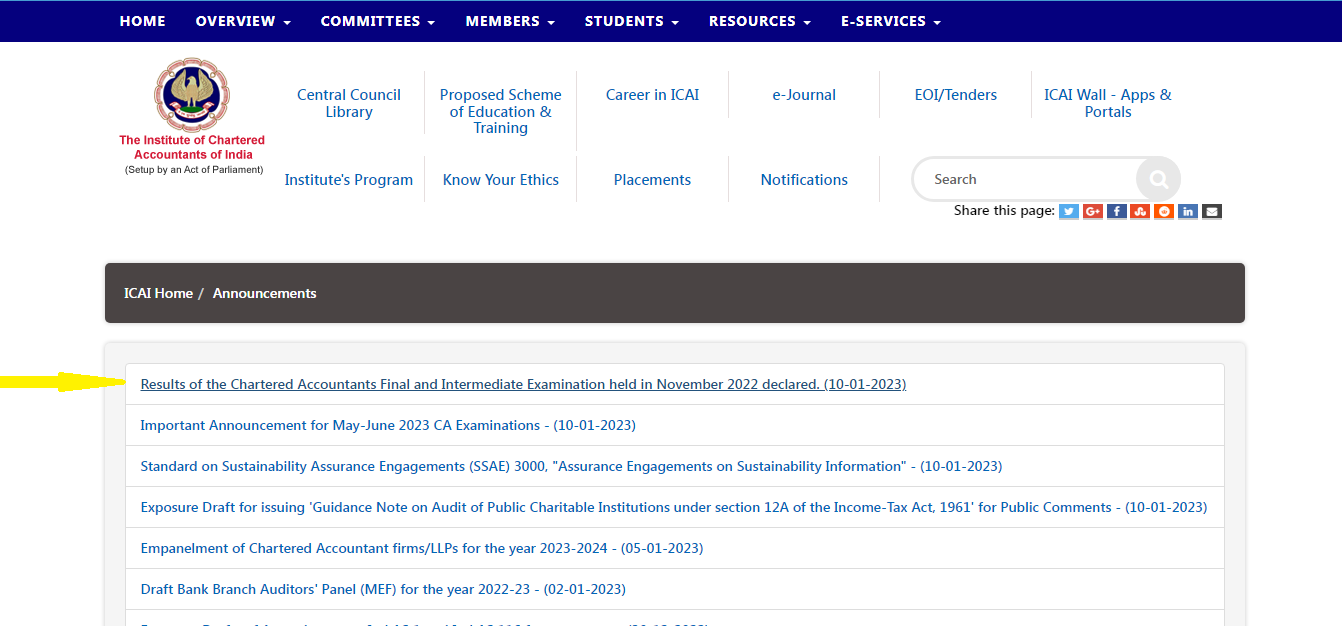Share this page on Facebook
The width and height of the screenshot is (1342, 626).
pos(1116,211)
